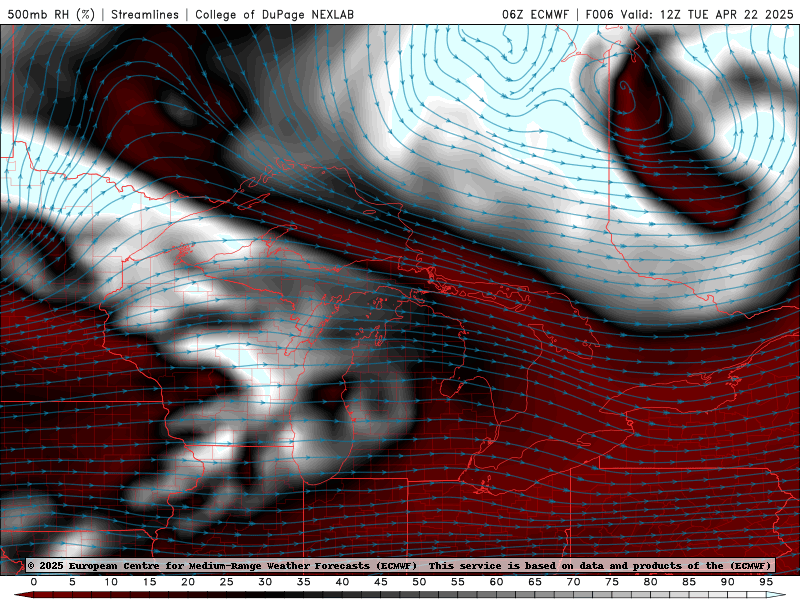800x600 pixels.
Task: Click the '20' tick on color scale
Action: (x=188, y=582)
